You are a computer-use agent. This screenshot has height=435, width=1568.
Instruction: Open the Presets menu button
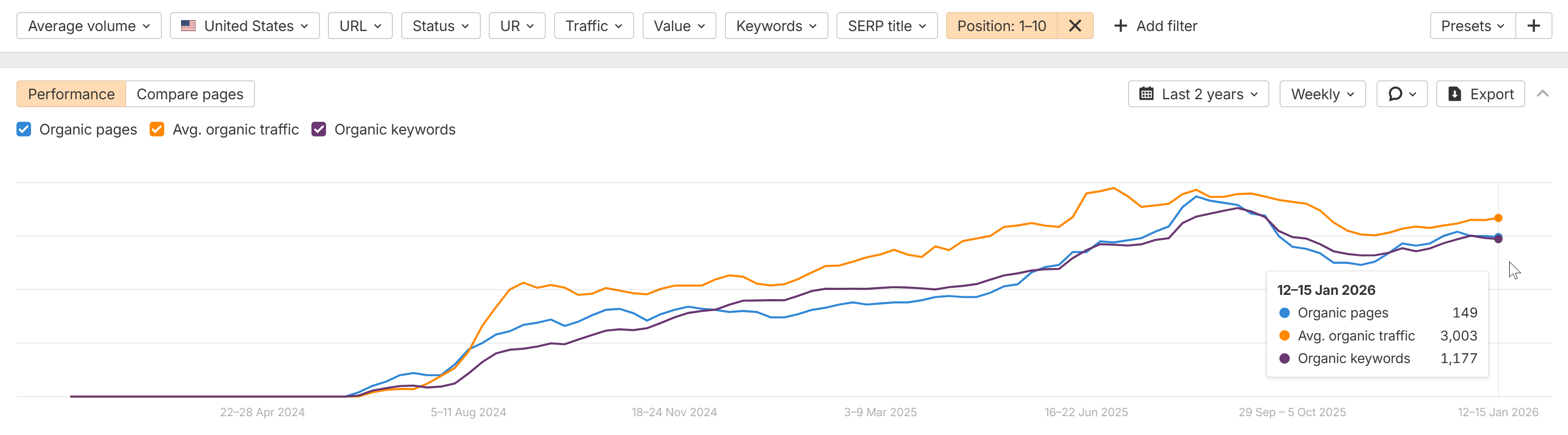pyautogui.click(x=1472, y=26)
